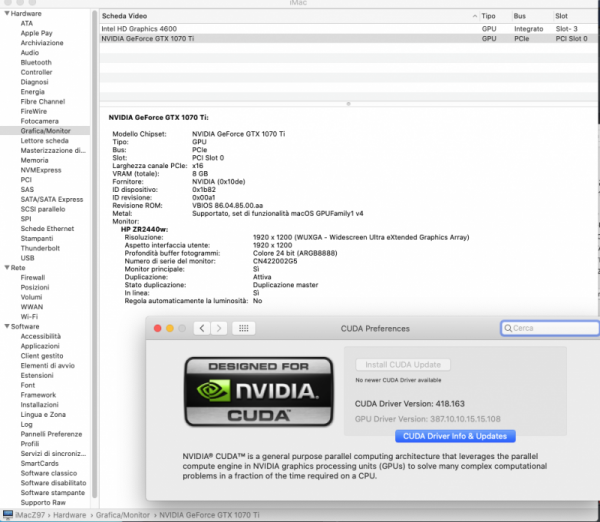Open SATA/SATA Express in the sidebar
Viewport: 600px width, 522px height.
click(x=52, y=199)
